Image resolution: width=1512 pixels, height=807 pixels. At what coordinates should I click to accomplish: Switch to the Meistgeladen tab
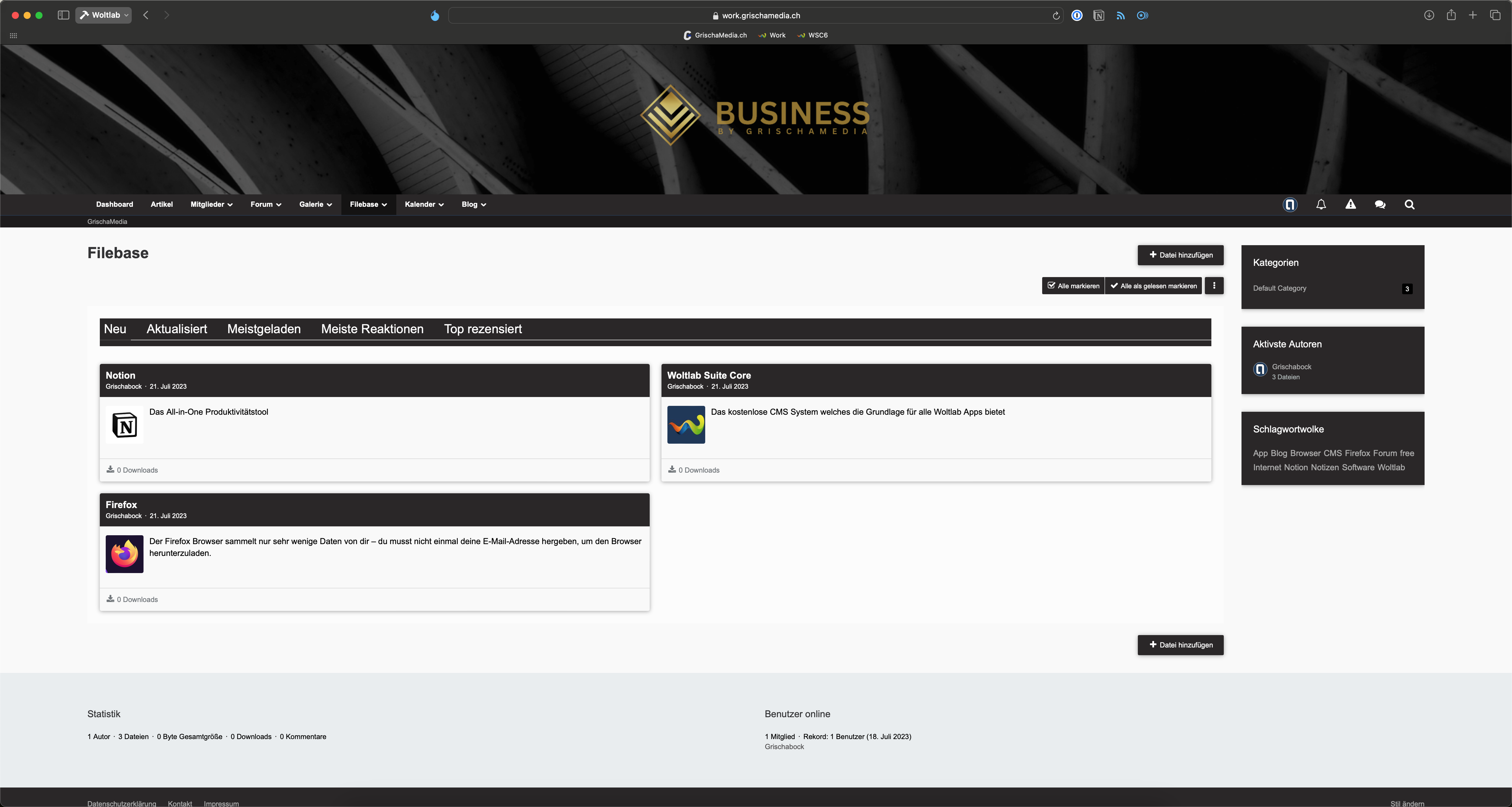tap(263, 329)
